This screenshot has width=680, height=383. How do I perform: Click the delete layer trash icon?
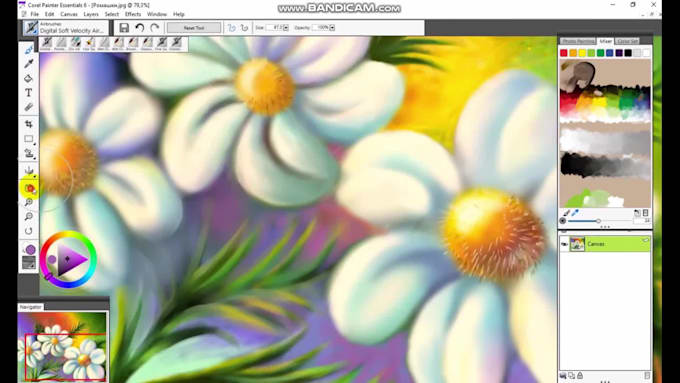[x=647, y=376]
